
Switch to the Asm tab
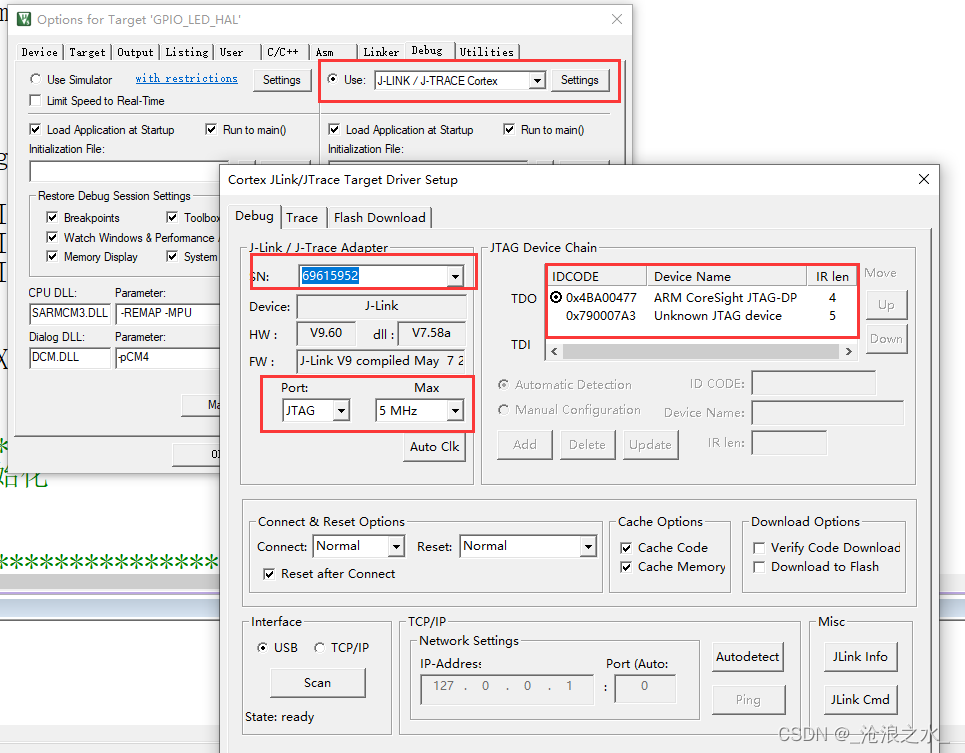coord(325,52)
